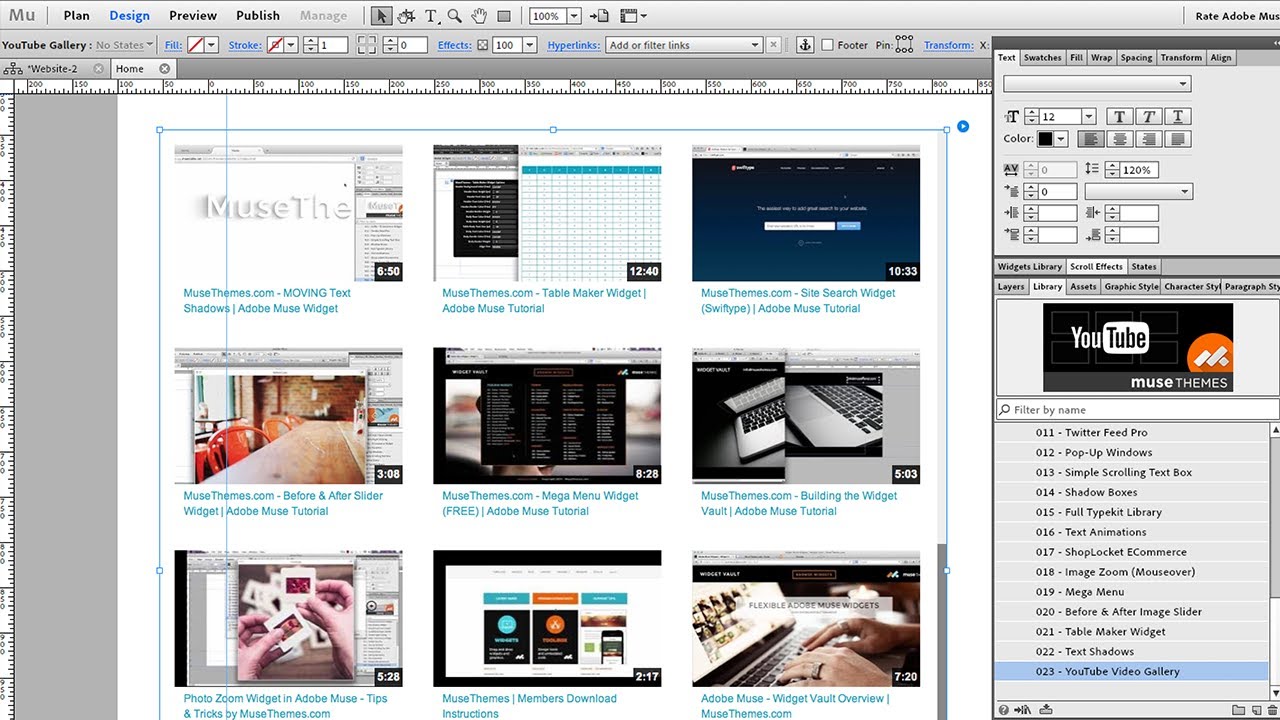This screenshot has height=720, width=1280.
Task: Open the Fill color dropdown
Action: [211, 45]
